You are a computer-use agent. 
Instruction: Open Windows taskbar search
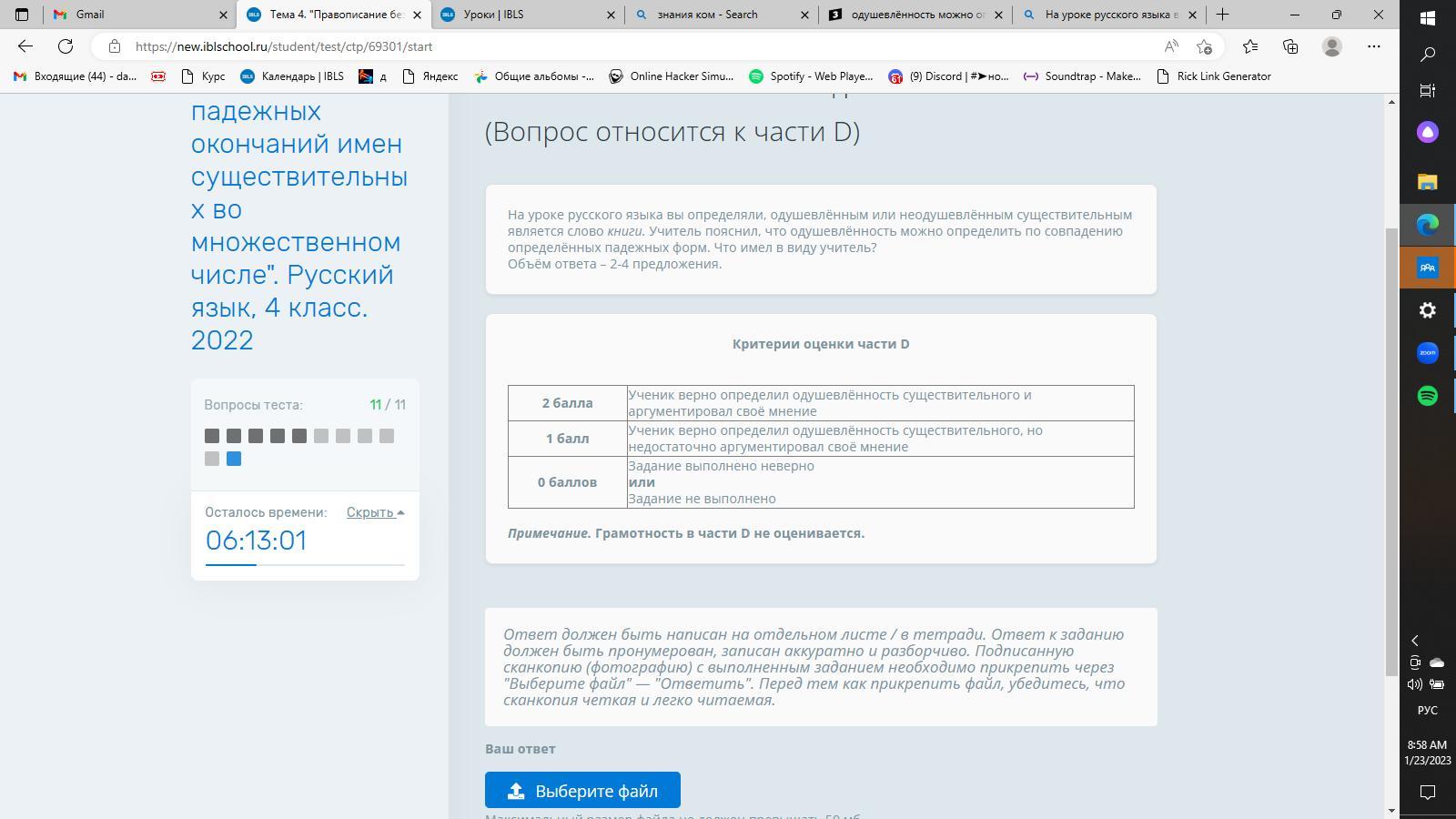click(1428, 55)
